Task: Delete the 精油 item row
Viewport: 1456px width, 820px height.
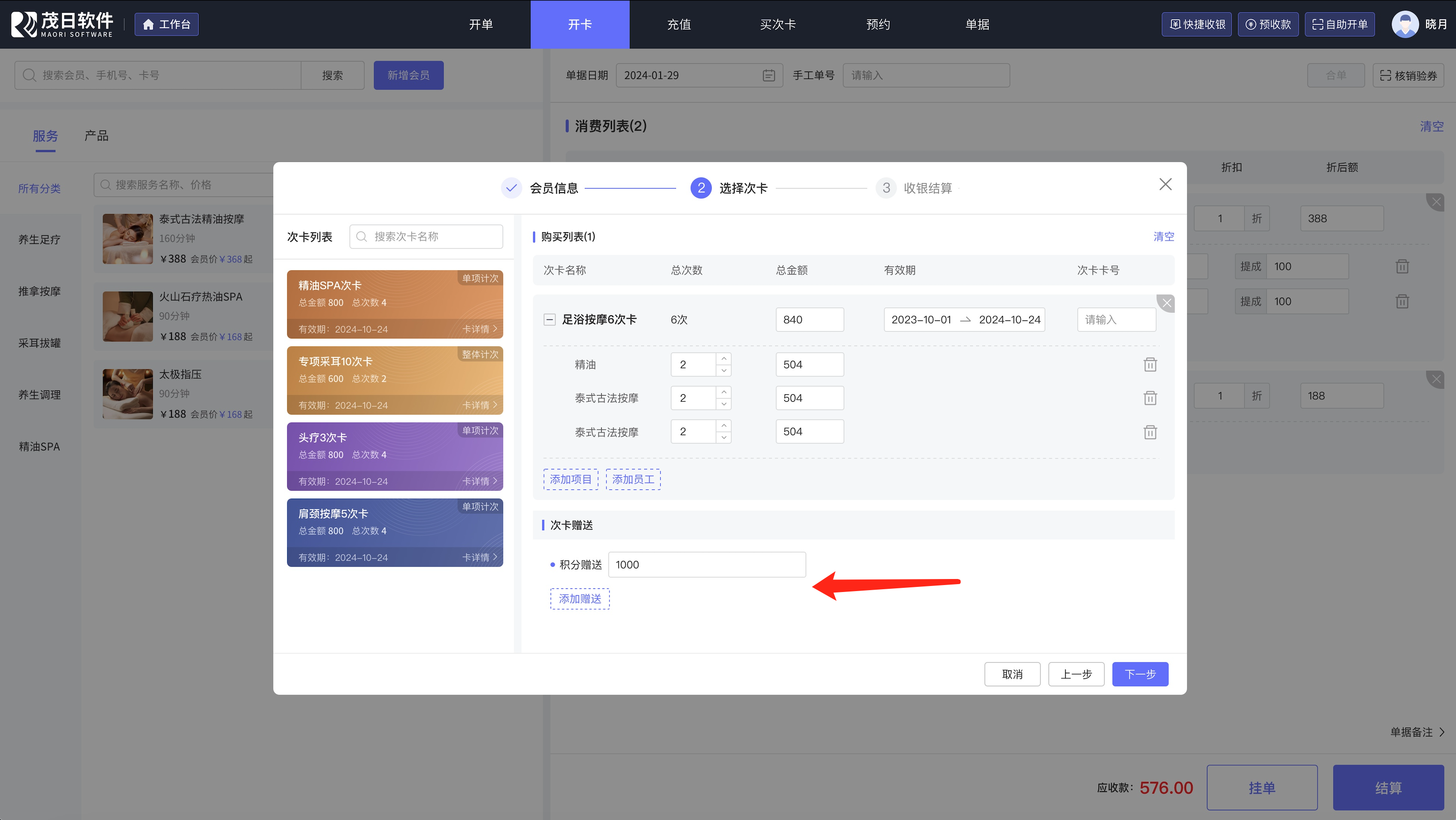Action: pyautogui.click(x=1150, y=365)
